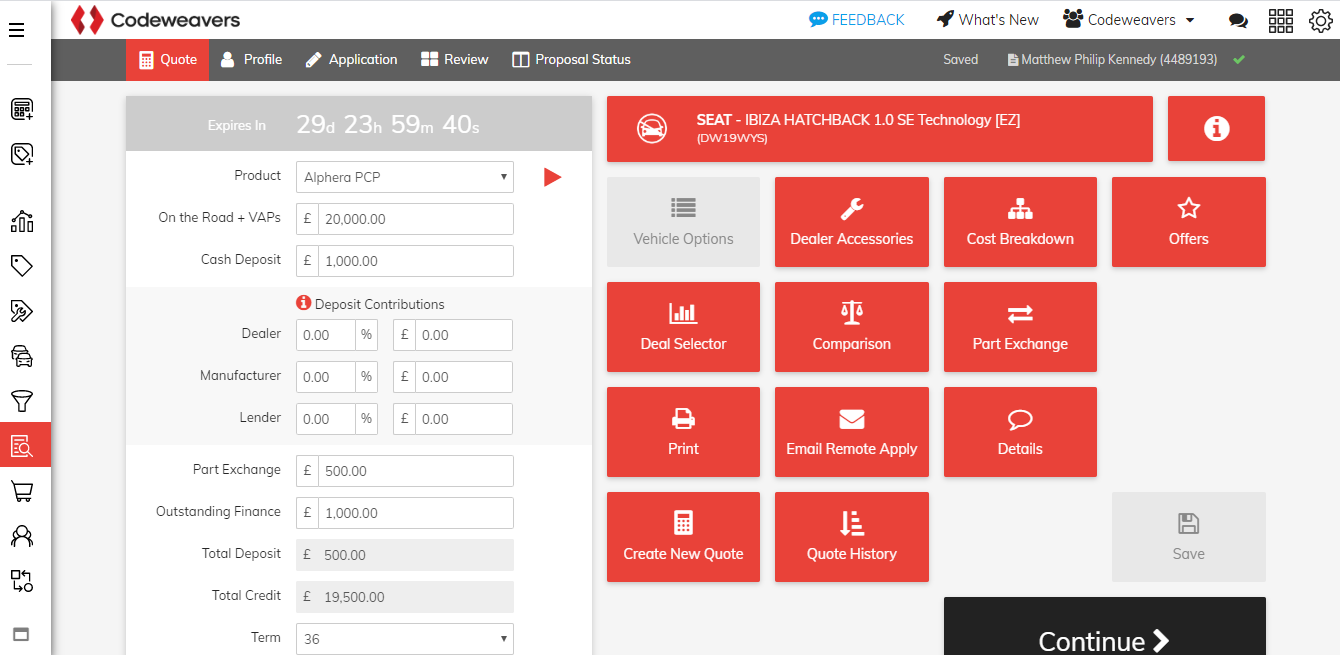Viewport: 1340px width, 655px height.
Task: Open the Deal Selector tile
Action: click(683, 327)
